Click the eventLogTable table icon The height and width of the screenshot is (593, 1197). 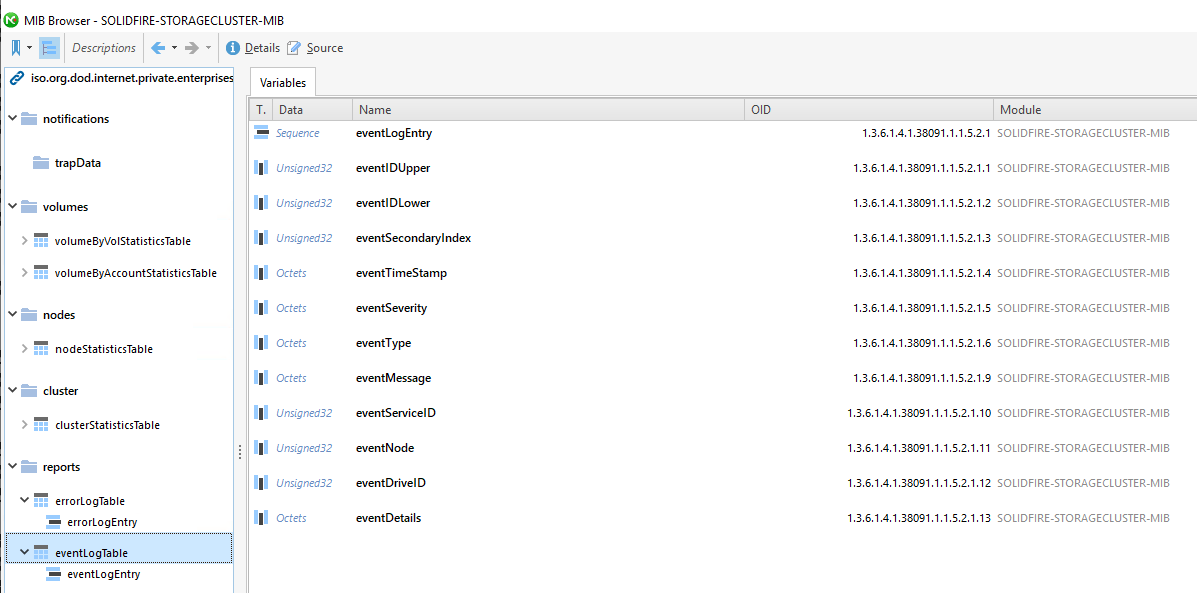click(41, 552)
